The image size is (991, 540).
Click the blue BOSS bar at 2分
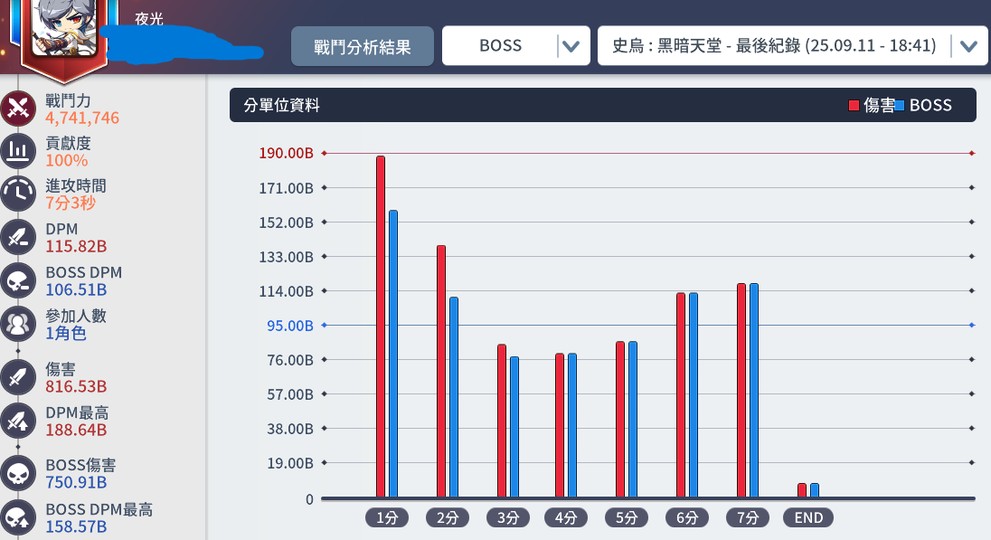click(x=454, y=398)
